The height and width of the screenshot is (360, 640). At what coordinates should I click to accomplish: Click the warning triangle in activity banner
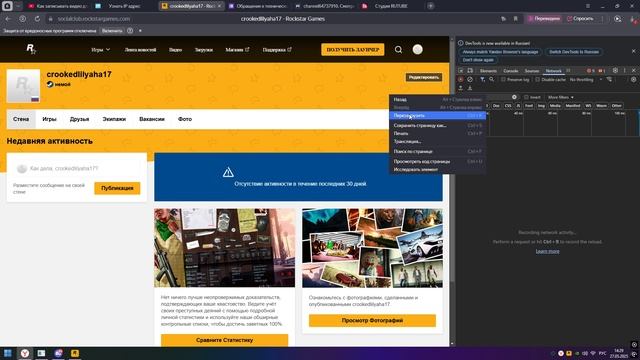tap(228, 172)
